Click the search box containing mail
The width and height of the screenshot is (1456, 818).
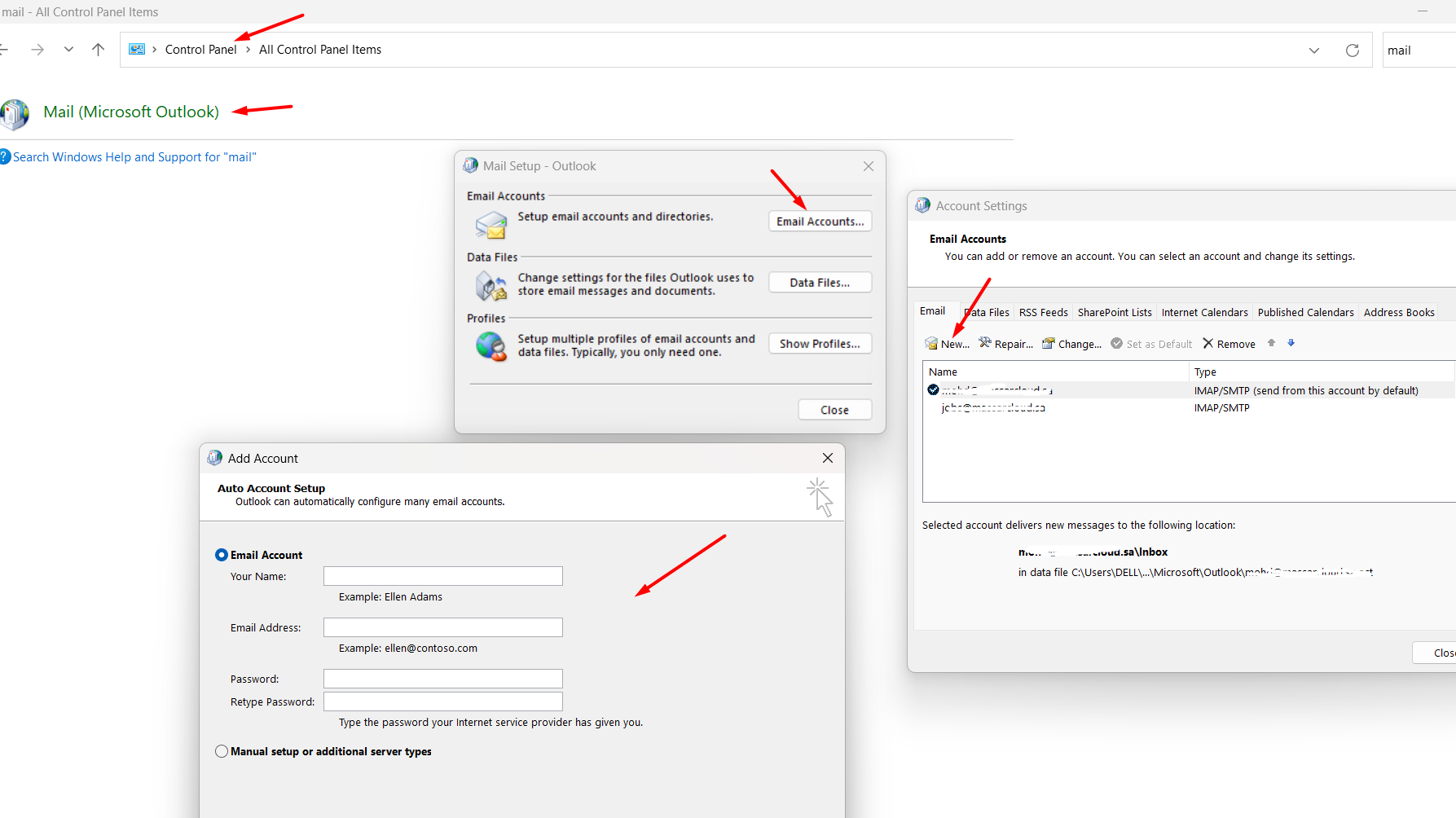coord(1419,51)
